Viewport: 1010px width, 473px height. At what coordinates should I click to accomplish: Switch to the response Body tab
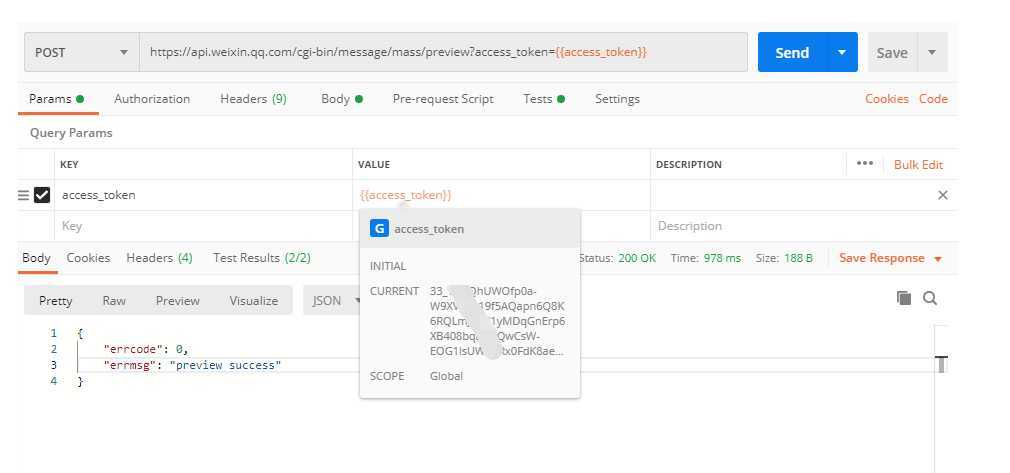point(36,258)
